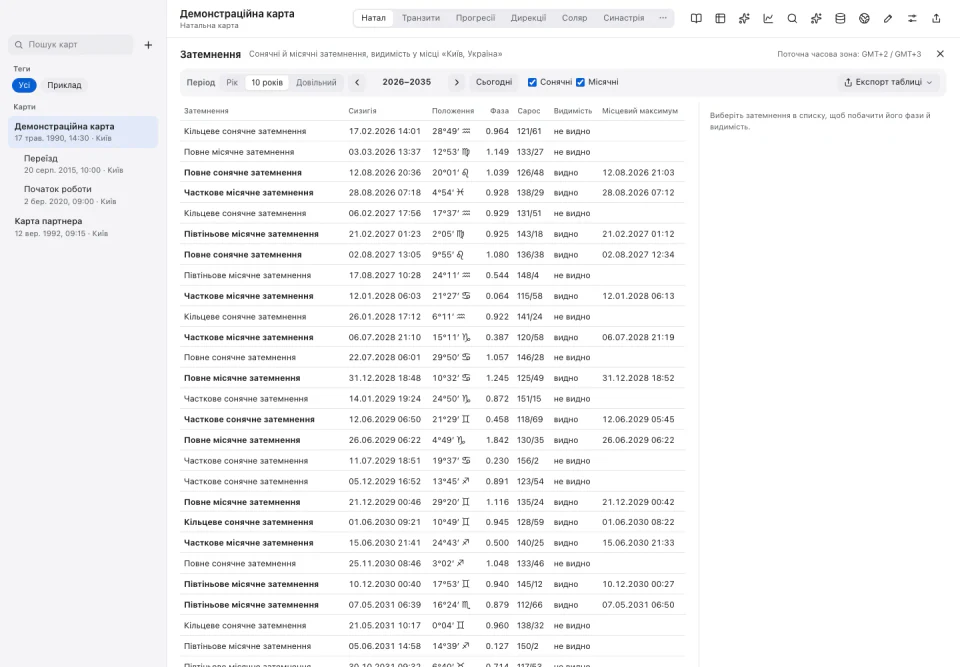This screenshot has width=960, height=667.
Task: Toggle the Місячні checkbox
Action: [x=580, y=82]
